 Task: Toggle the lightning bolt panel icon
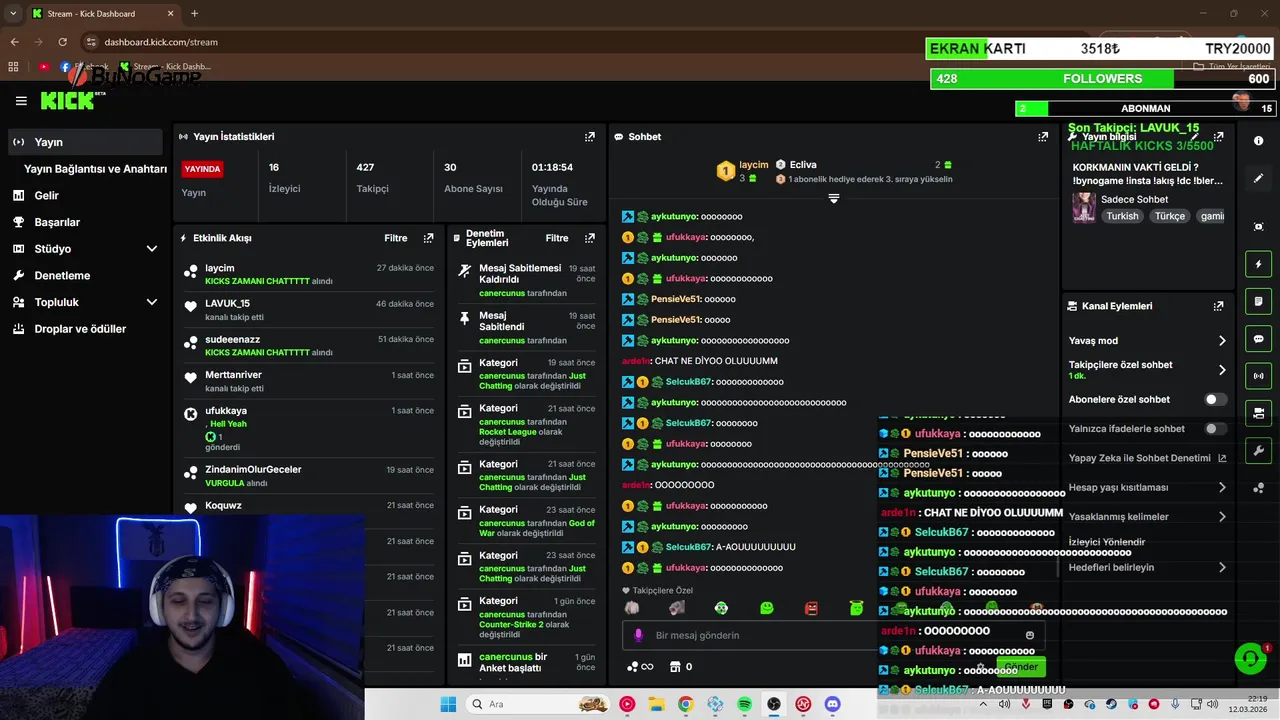point(1258,264)
